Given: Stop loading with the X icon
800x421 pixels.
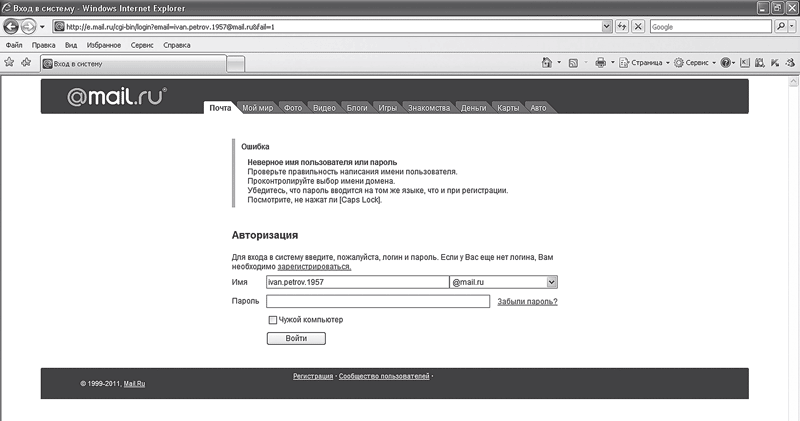Looking at the screenshot, I should click(638, 27).
